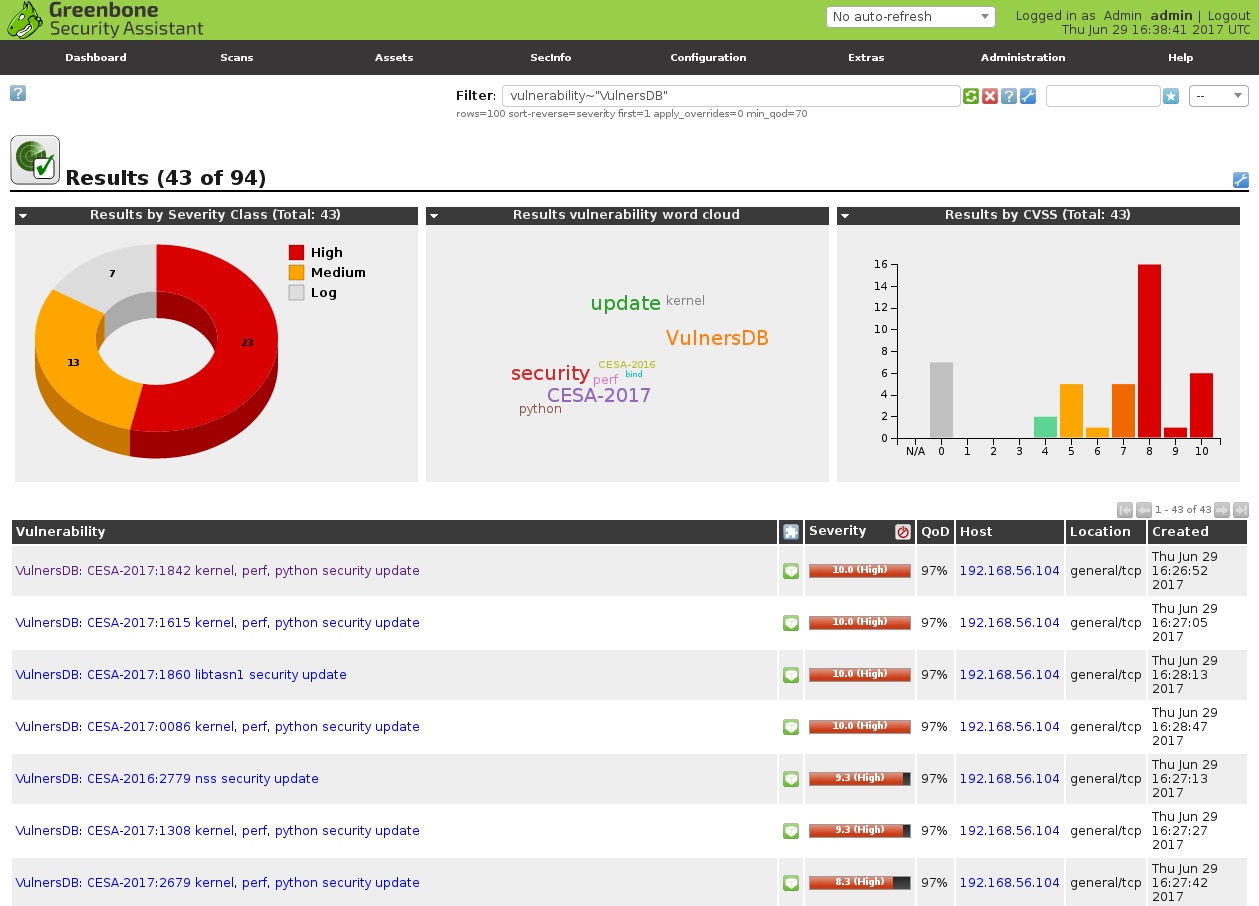The image size is (1259, 906).
Task: Expand Results by Severity Class chart menu
Action: click(x=22, y=215)
